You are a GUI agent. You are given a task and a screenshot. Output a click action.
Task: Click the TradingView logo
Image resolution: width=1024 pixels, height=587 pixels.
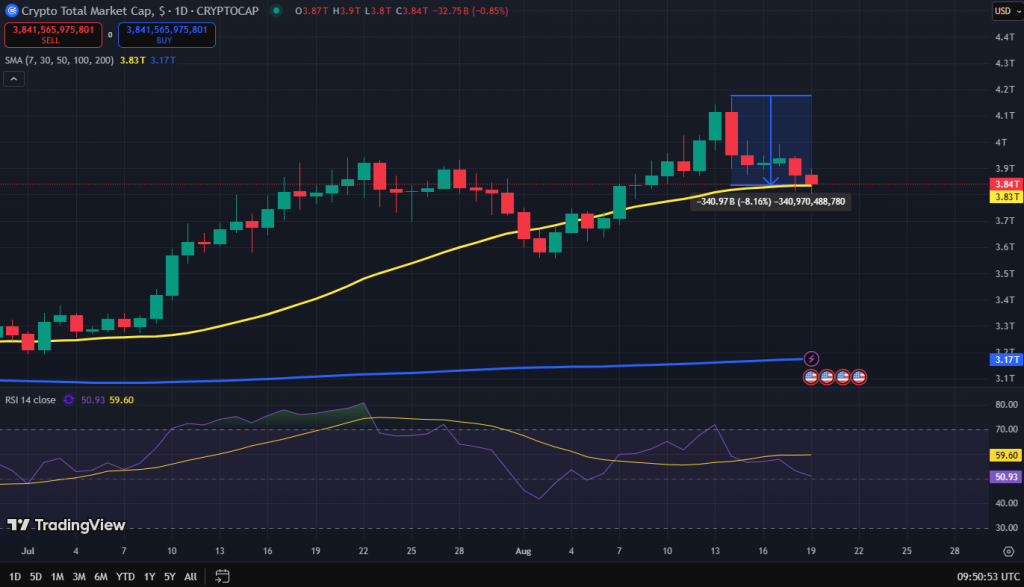pos(66,525)
